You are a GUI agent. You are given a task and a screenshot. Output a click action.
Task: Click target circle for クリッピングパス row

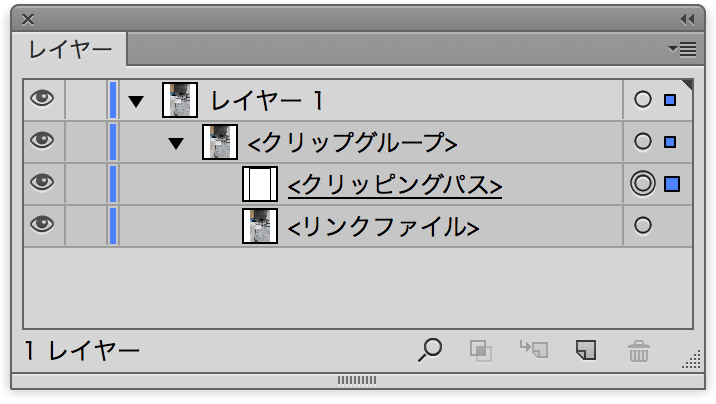click(x=642, y=184)
